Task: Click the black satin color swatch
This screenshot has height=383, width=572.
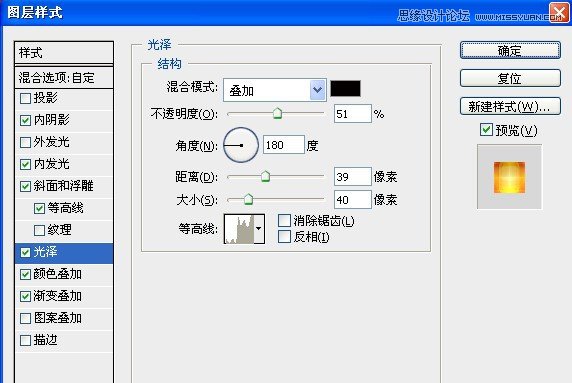Action: point(345,89)
